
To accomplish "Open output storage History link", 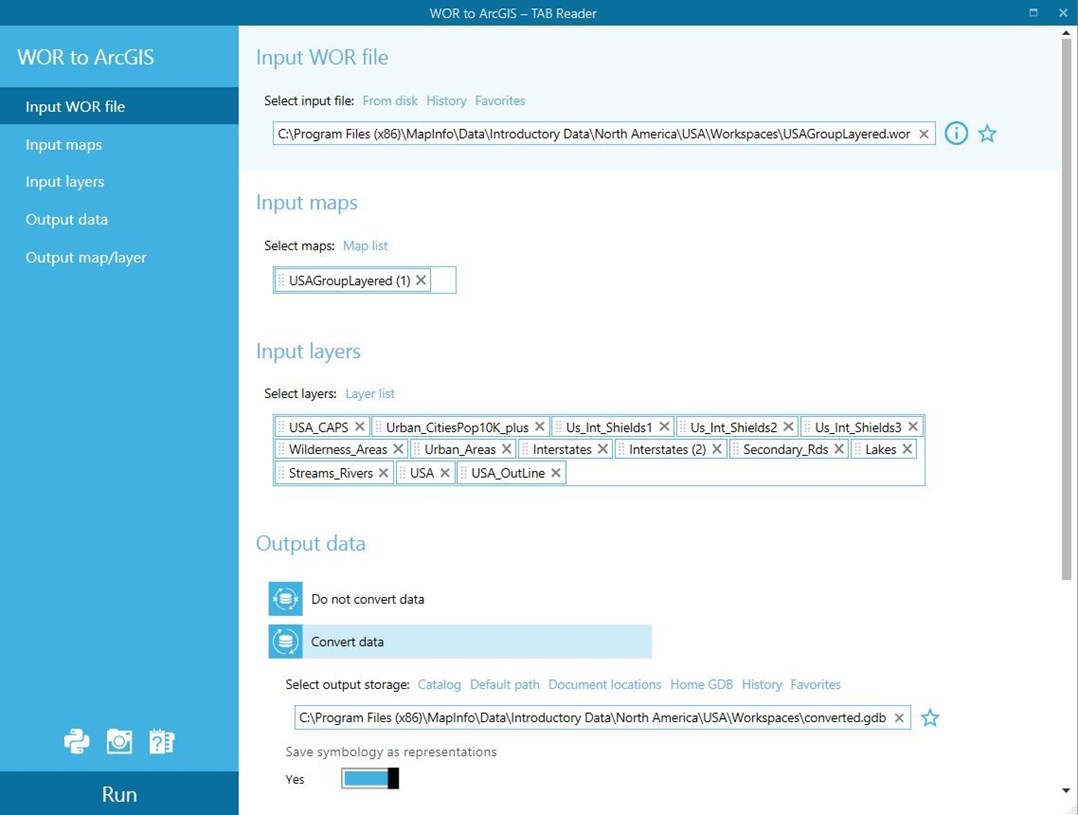I will click(762, 684).
